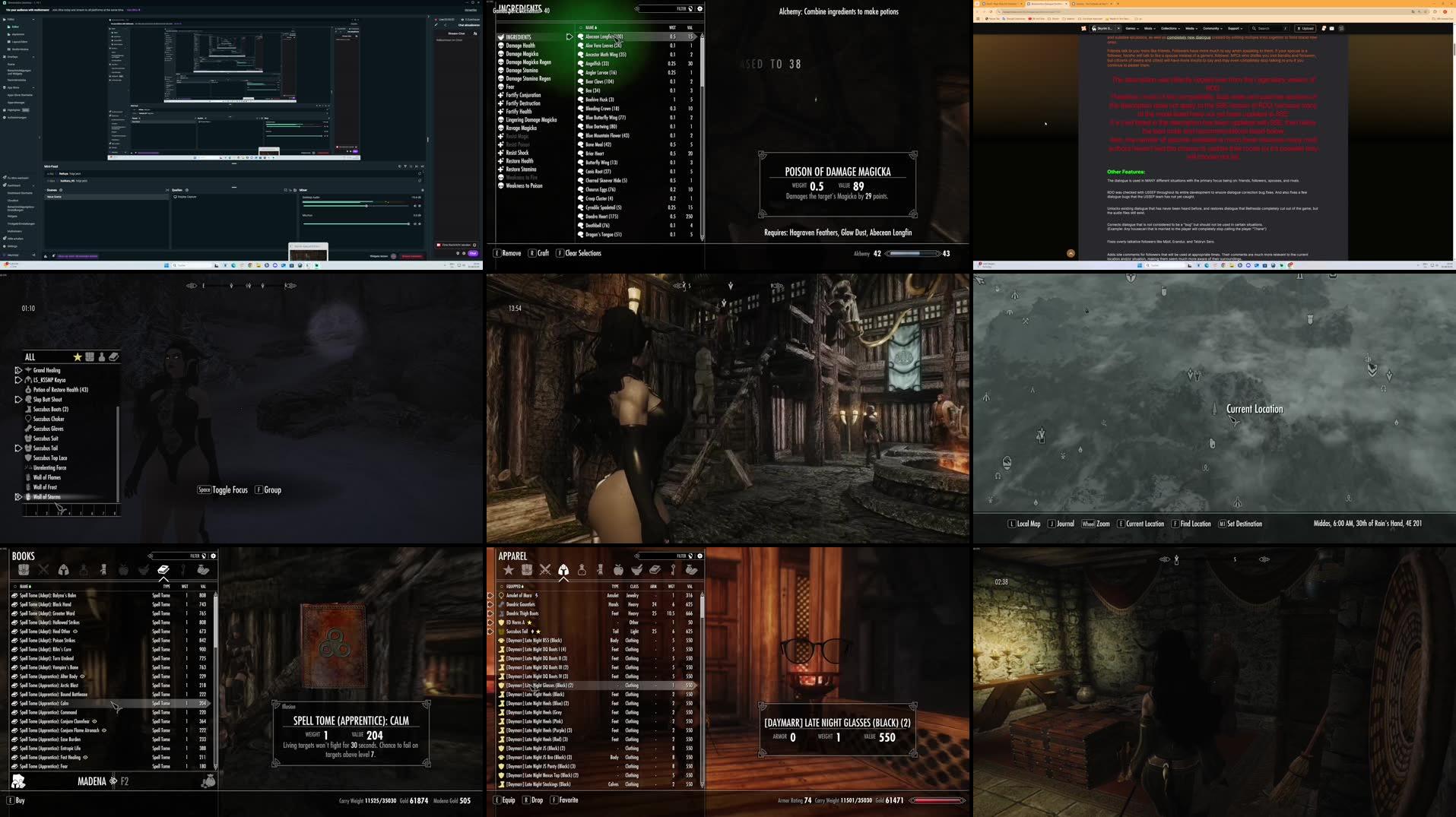Open Favorites category in Apparel inventory panel
Image resolution: width=1456 pixels, height=817 pixels.
click(x=508, y=570)
